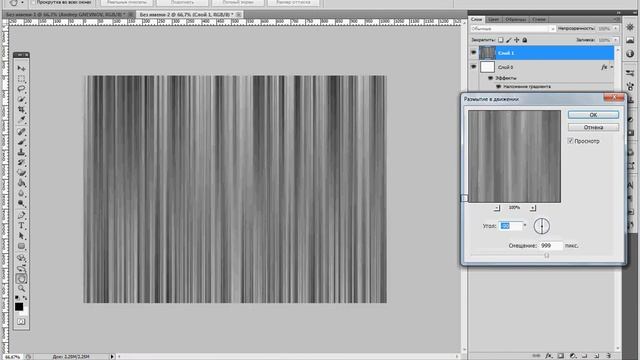Hide layer Слой 1
The image size is (640, 360).
coord(473,53)
